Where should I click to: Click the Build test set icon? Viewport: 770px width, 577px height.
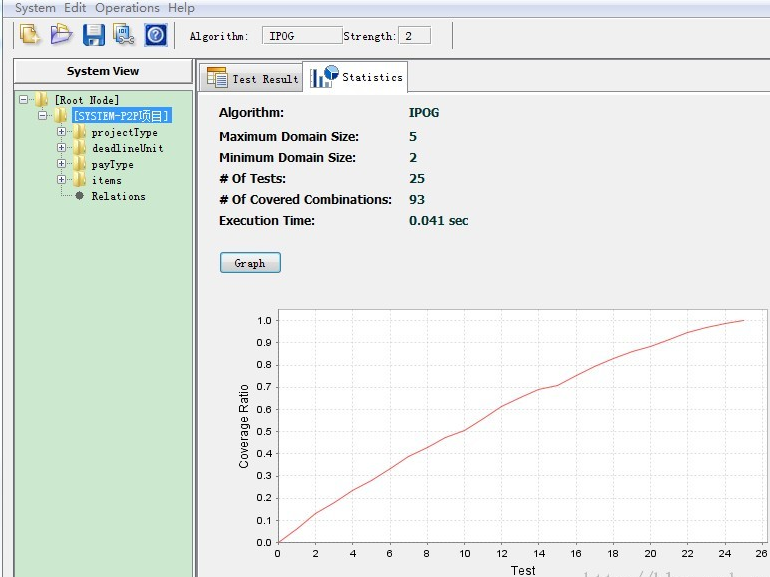124,35
